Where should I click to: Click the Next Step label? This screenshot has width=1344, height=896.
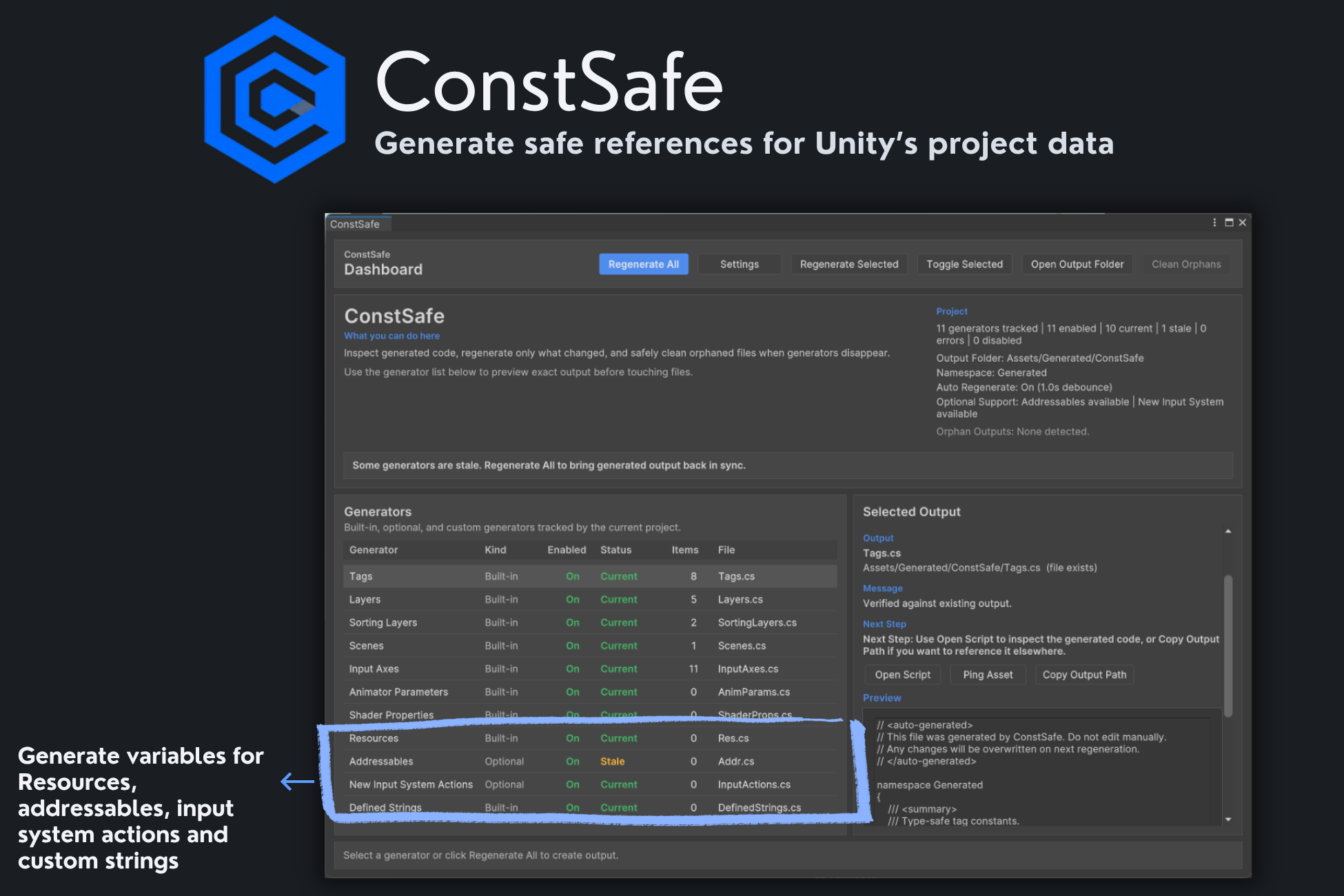click(x=884, y=624)
